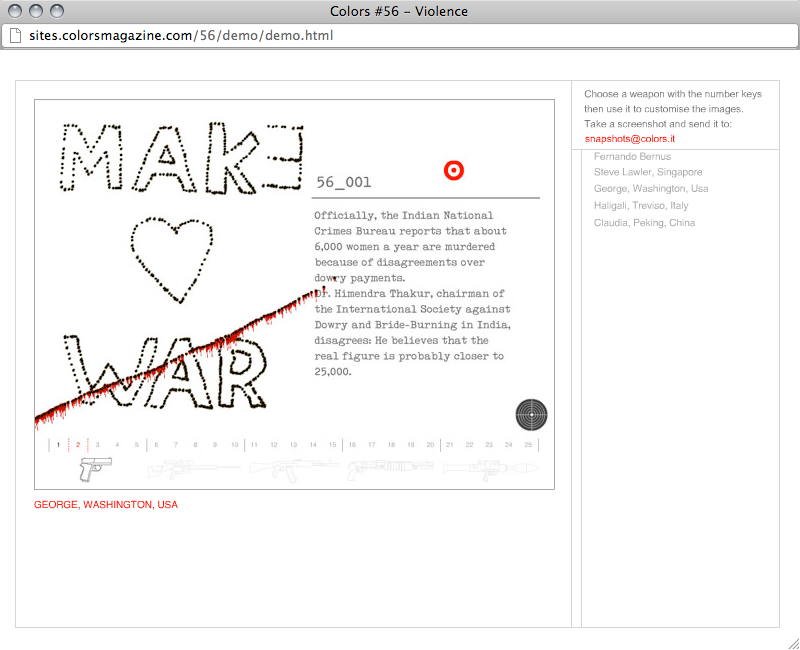Go to image number 18 on timeline
This screenshot has width=800, height=650.
click(391, 445)
